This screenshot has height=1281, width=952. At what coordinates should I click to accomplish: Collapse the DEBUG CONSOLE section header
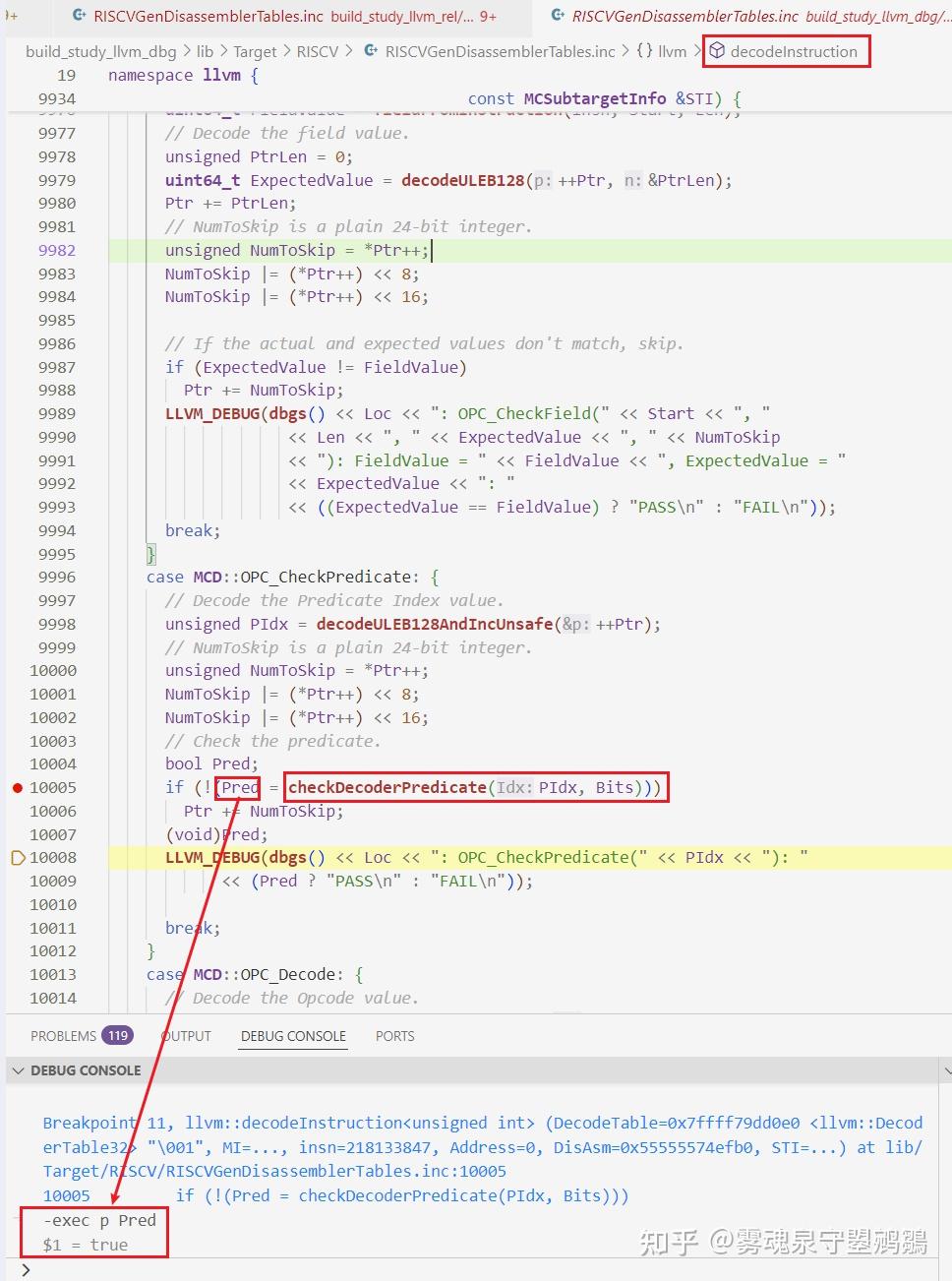tap(18, 1070)
